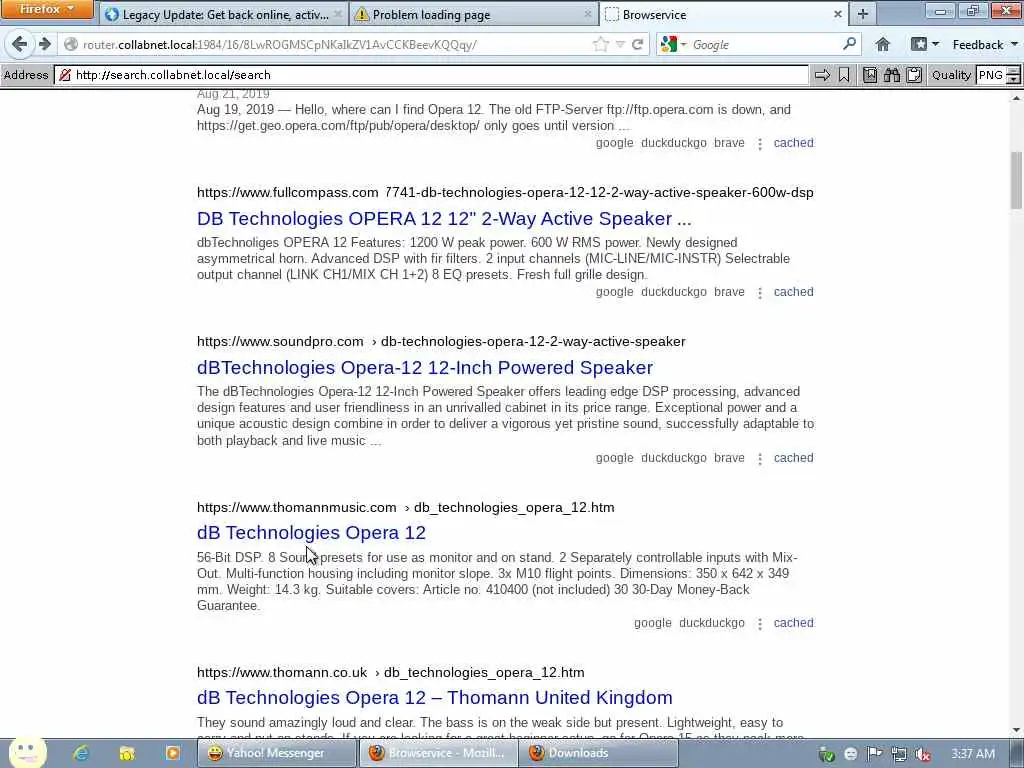The height and width of the screenshot is (768, 1024).
Task: Decrease Quality with the stepper down arrow
Action: pyautogui.click(x=1014, y=80)
